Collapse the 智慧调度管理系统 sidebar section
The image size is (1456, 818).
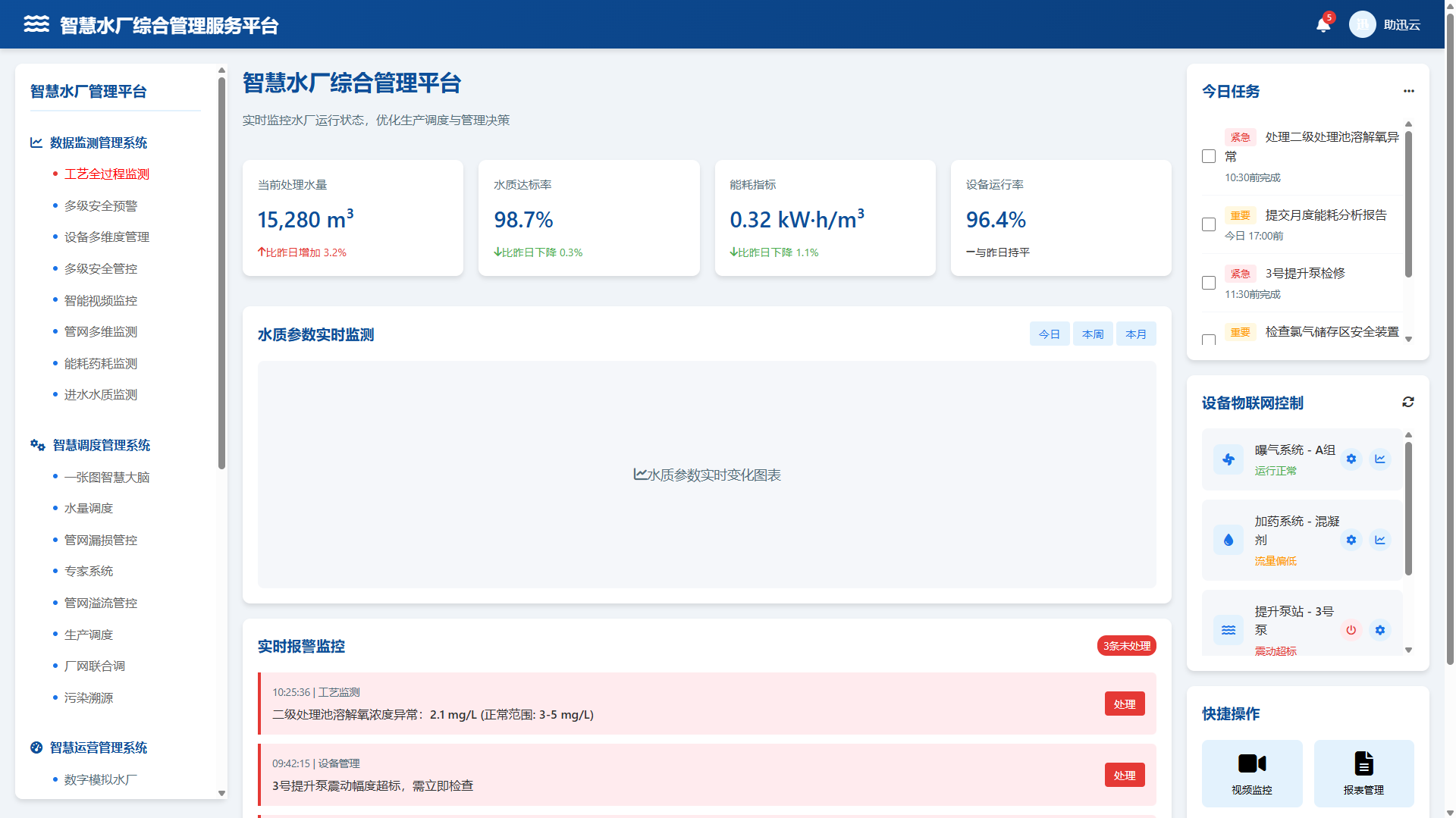(x=101, y=446)
